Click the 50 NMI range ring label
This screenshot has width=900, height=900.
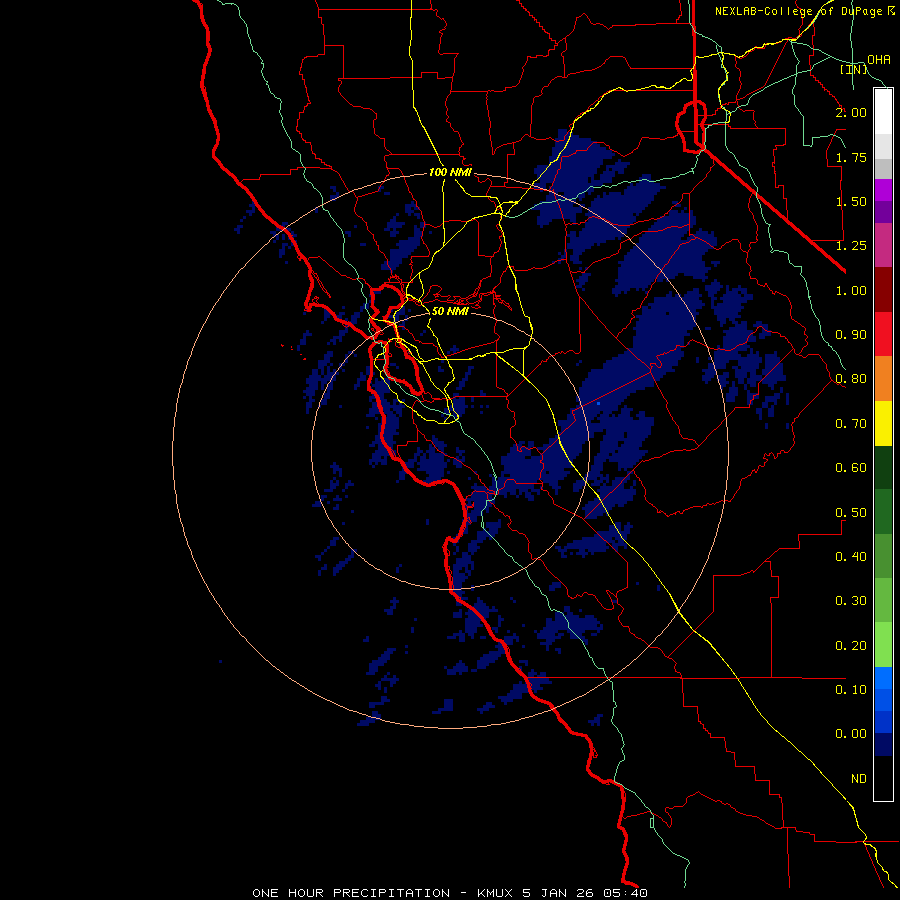click(450, 311)
